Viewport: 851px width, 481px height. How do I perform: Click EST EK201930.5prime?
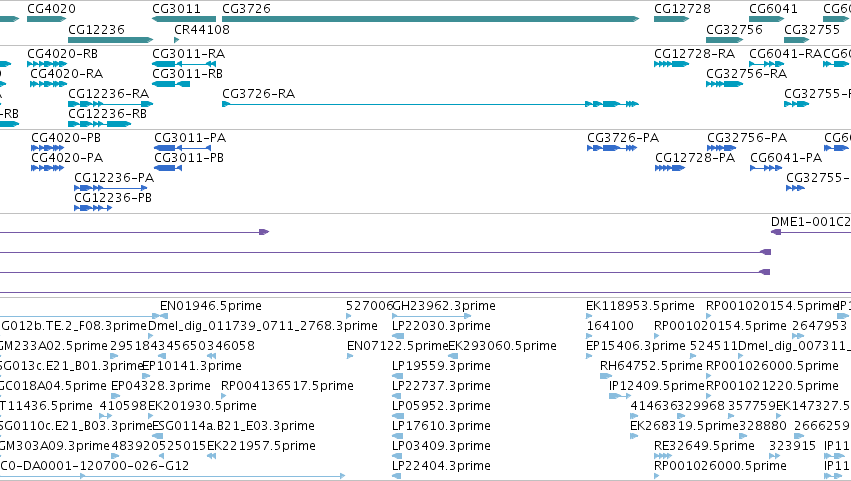click(202, 406)
